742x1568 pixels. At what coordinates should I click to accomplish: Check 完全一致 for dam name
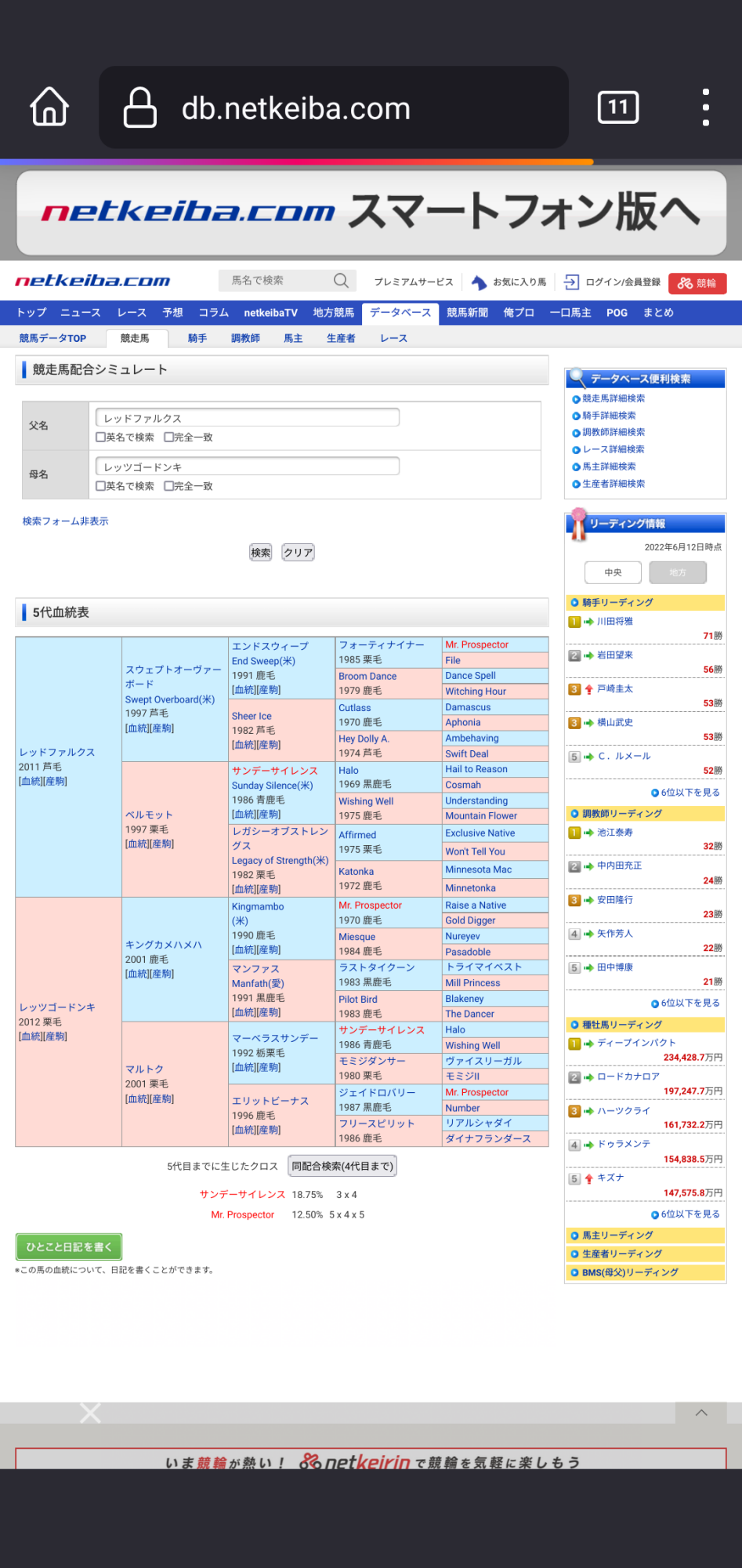(x=169, y=486)
